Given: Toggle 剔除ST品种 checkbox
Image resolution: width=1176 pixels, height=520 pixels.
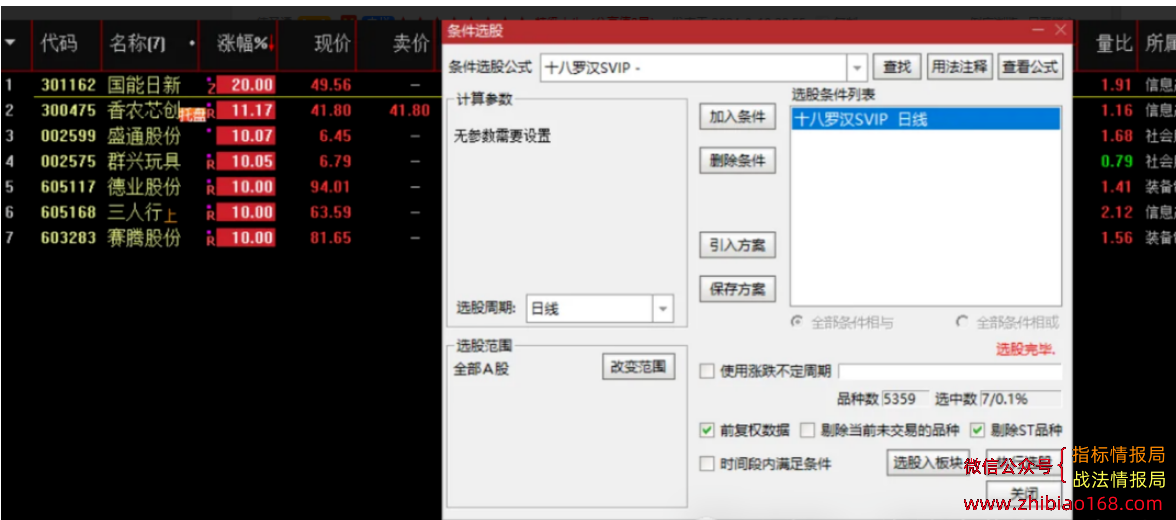Looking at the screenshot, I should pyautogui.click(x=977, y=430).
